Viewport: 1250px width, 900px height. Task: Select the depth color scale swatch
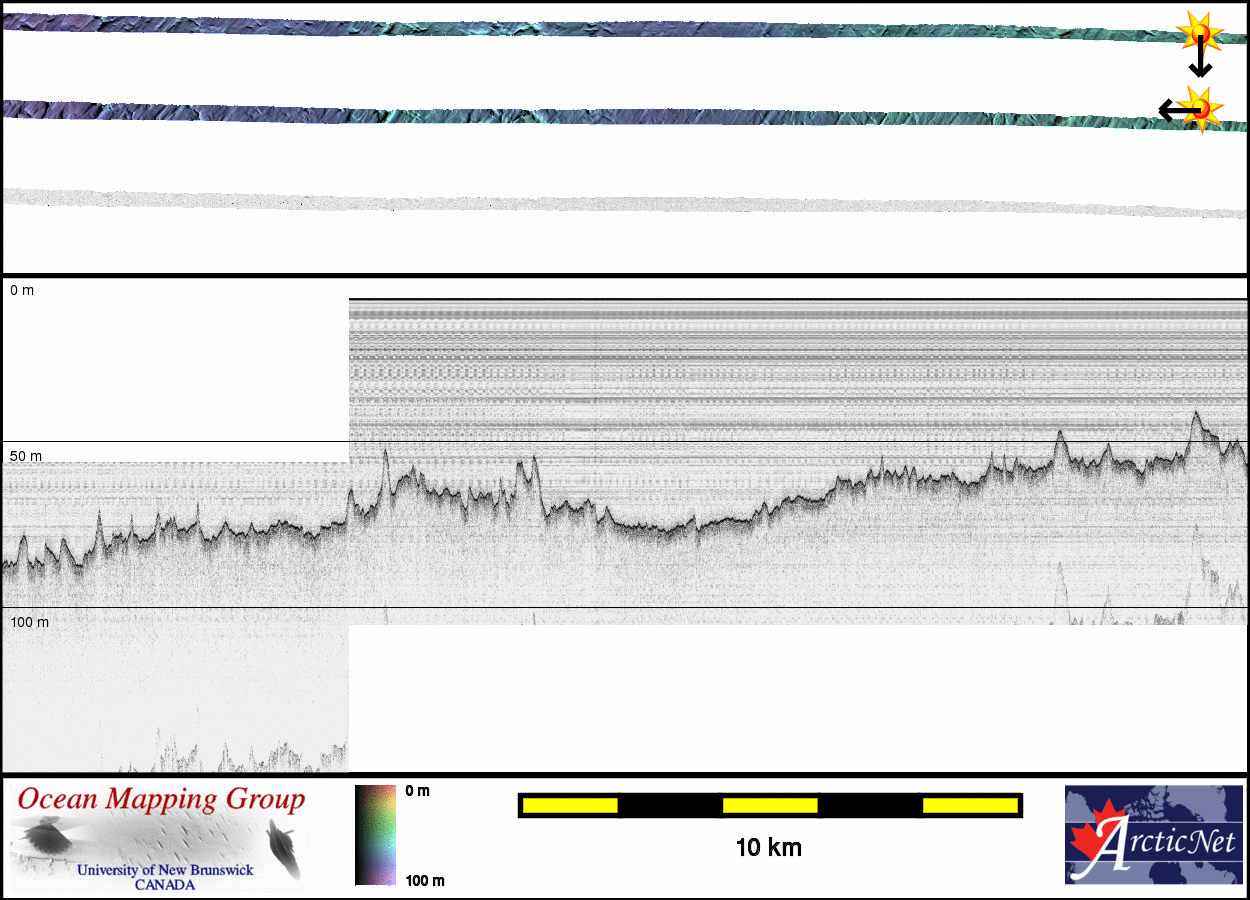click(375, 835)
